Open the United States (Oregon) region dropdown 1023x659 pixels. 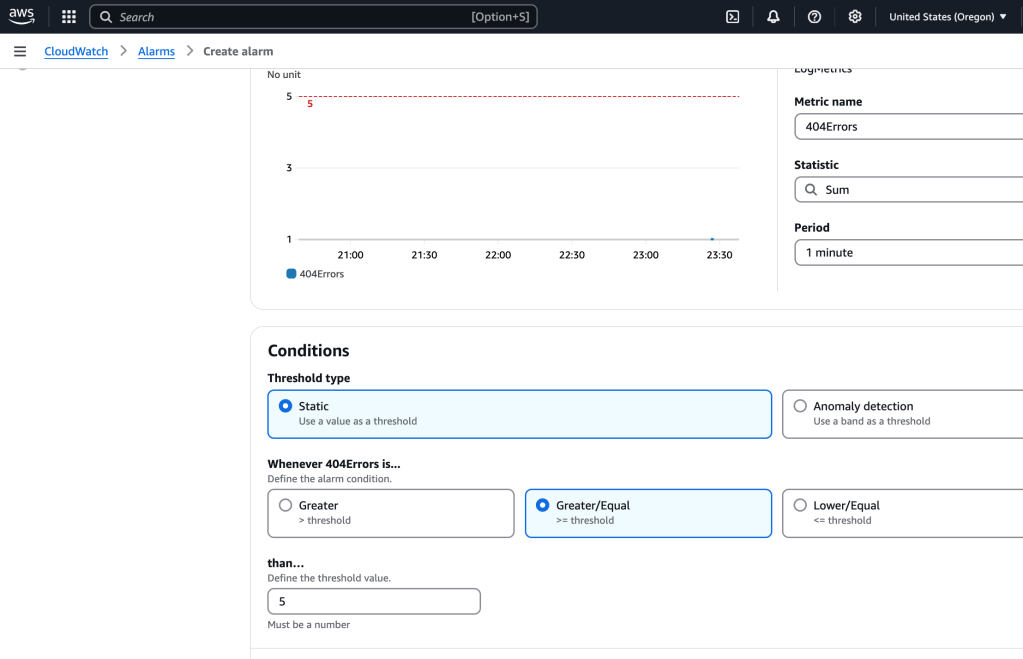[947, 17]
